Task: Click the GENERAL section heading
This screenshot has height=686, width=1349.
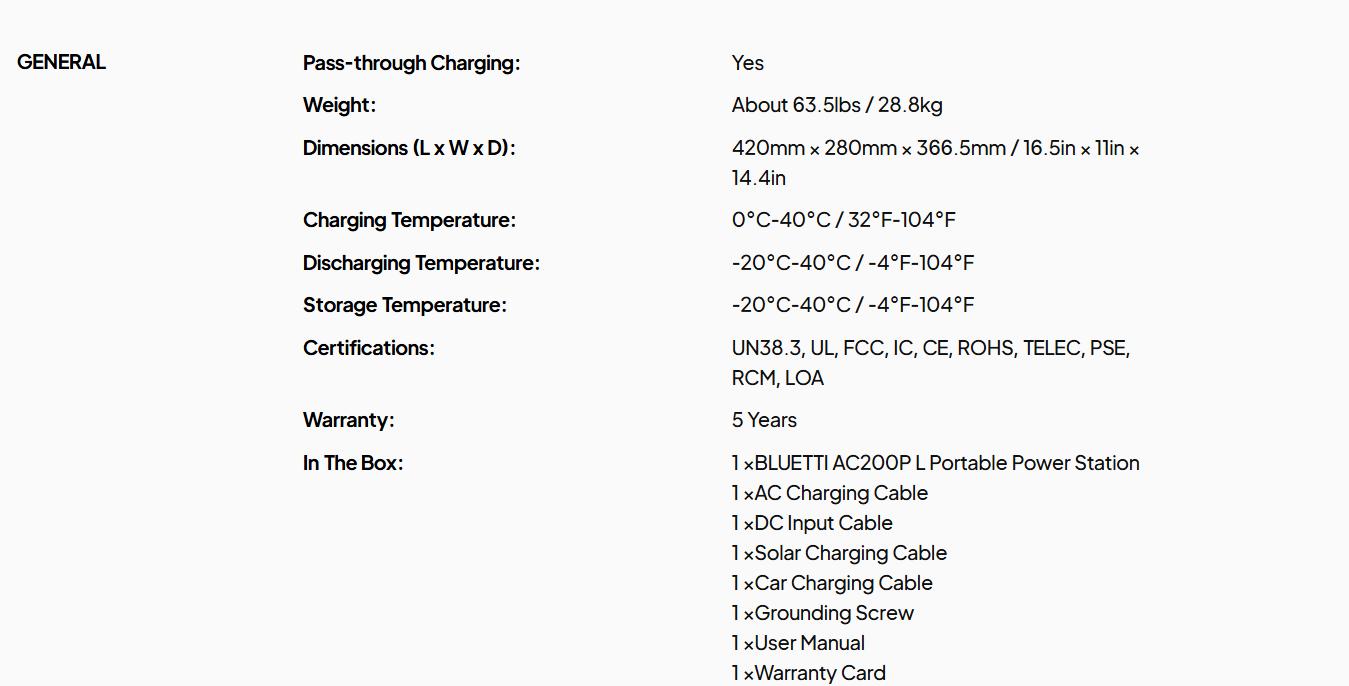Action: (61, 62)
